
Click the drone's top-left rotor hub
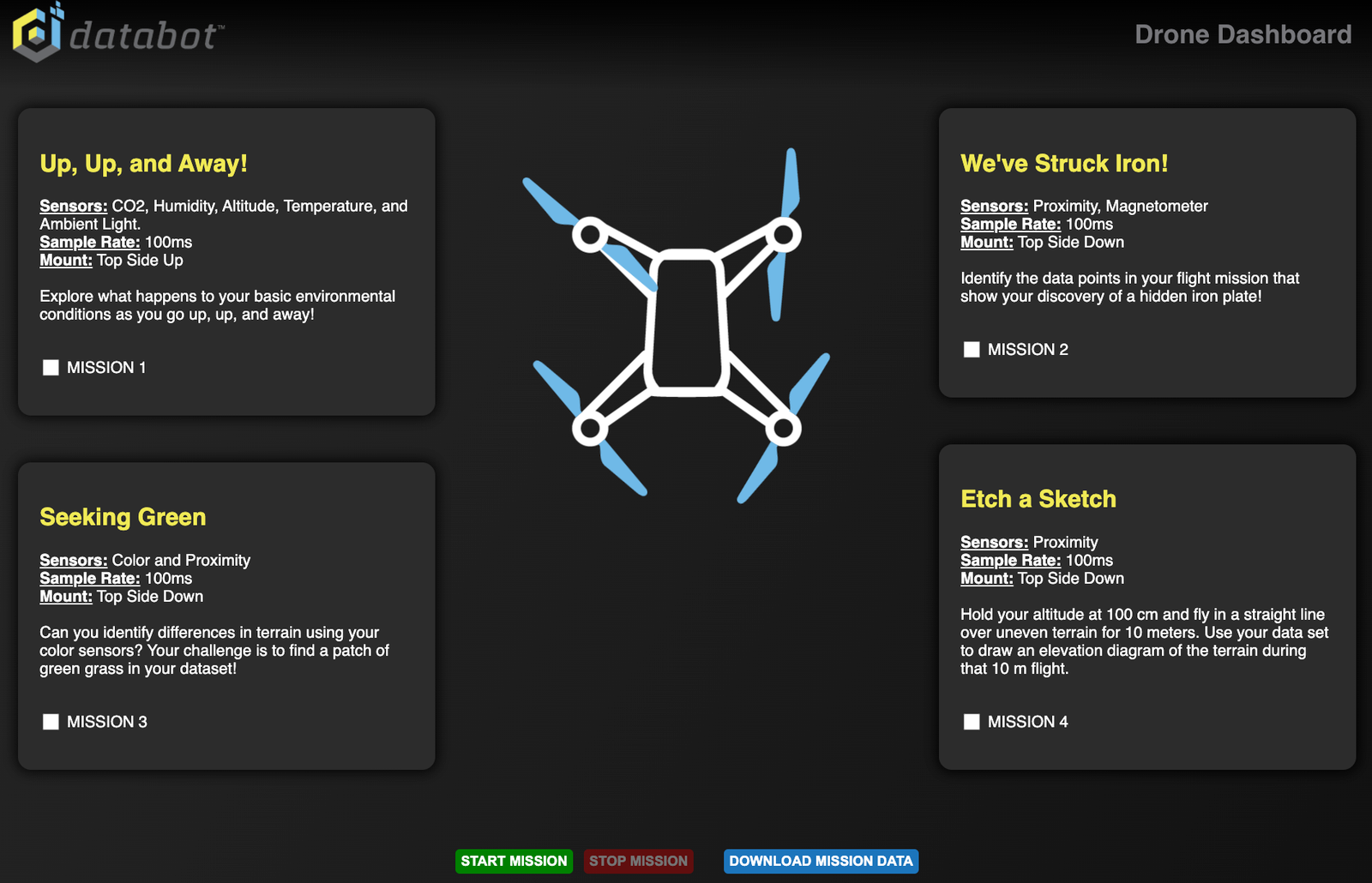[590, 234]
